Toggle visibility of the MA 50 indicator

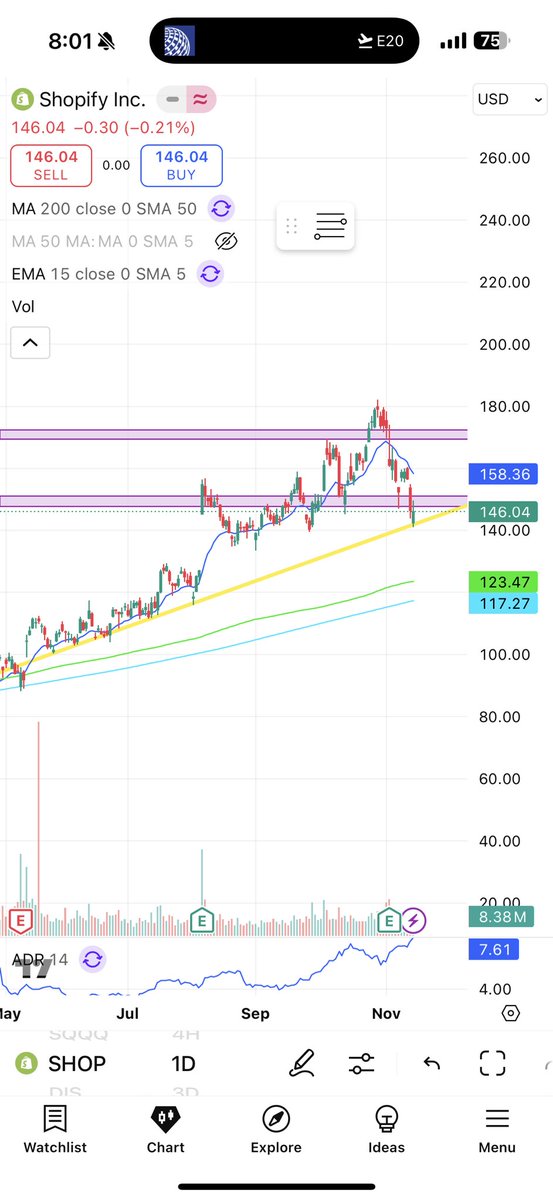(227, 241)
